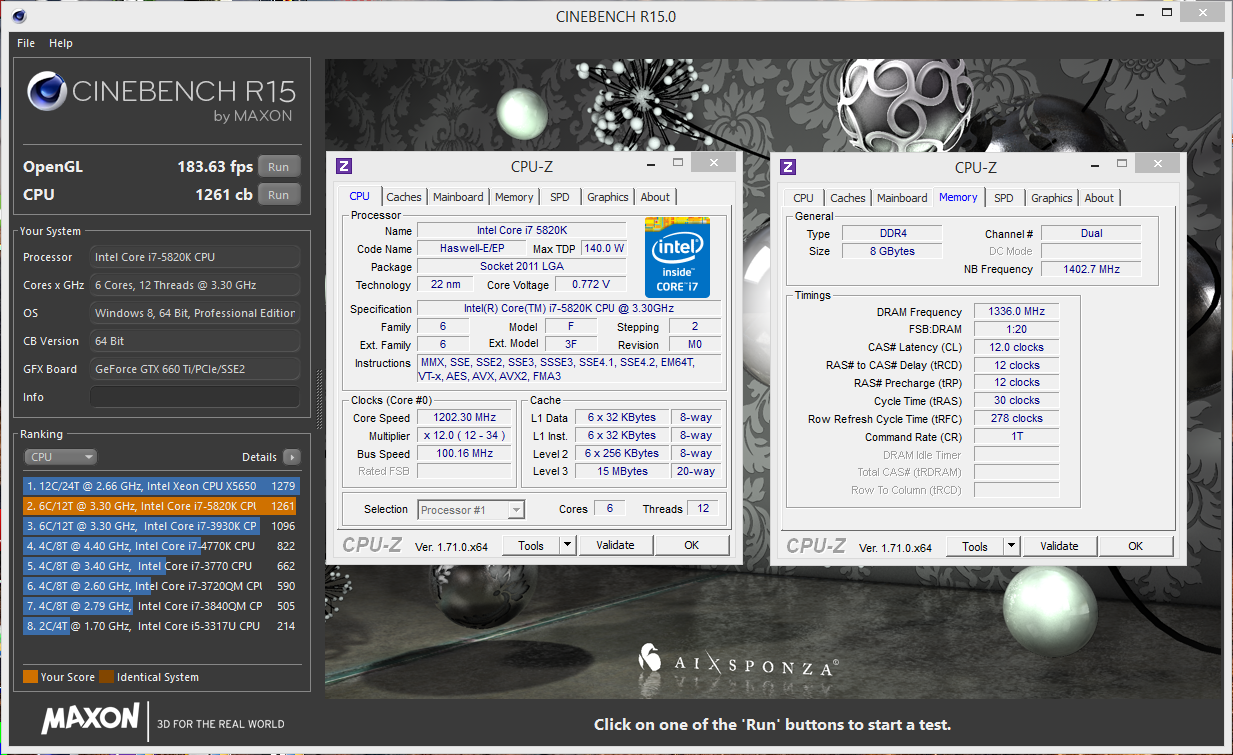Open About tab in CPU-Z processor window
The height and width of the screenshot is (755, 1233).
[656, 197]
